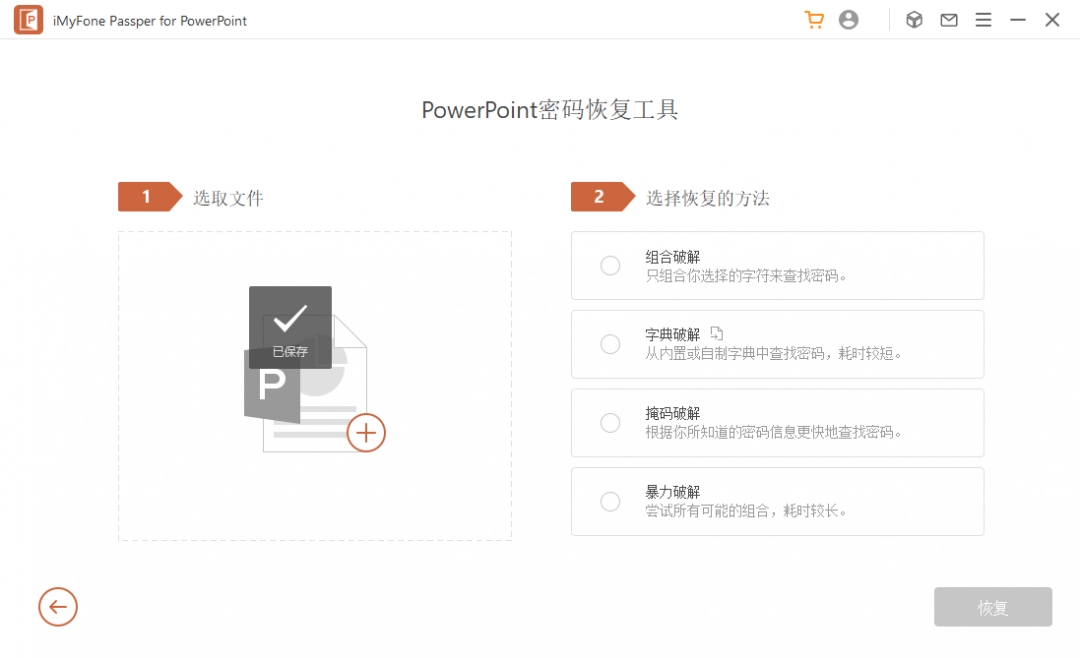Open the feedback mail envelope icon
Screen dimensions: 1080x658
pyautogui.click(x=949, y=19)
